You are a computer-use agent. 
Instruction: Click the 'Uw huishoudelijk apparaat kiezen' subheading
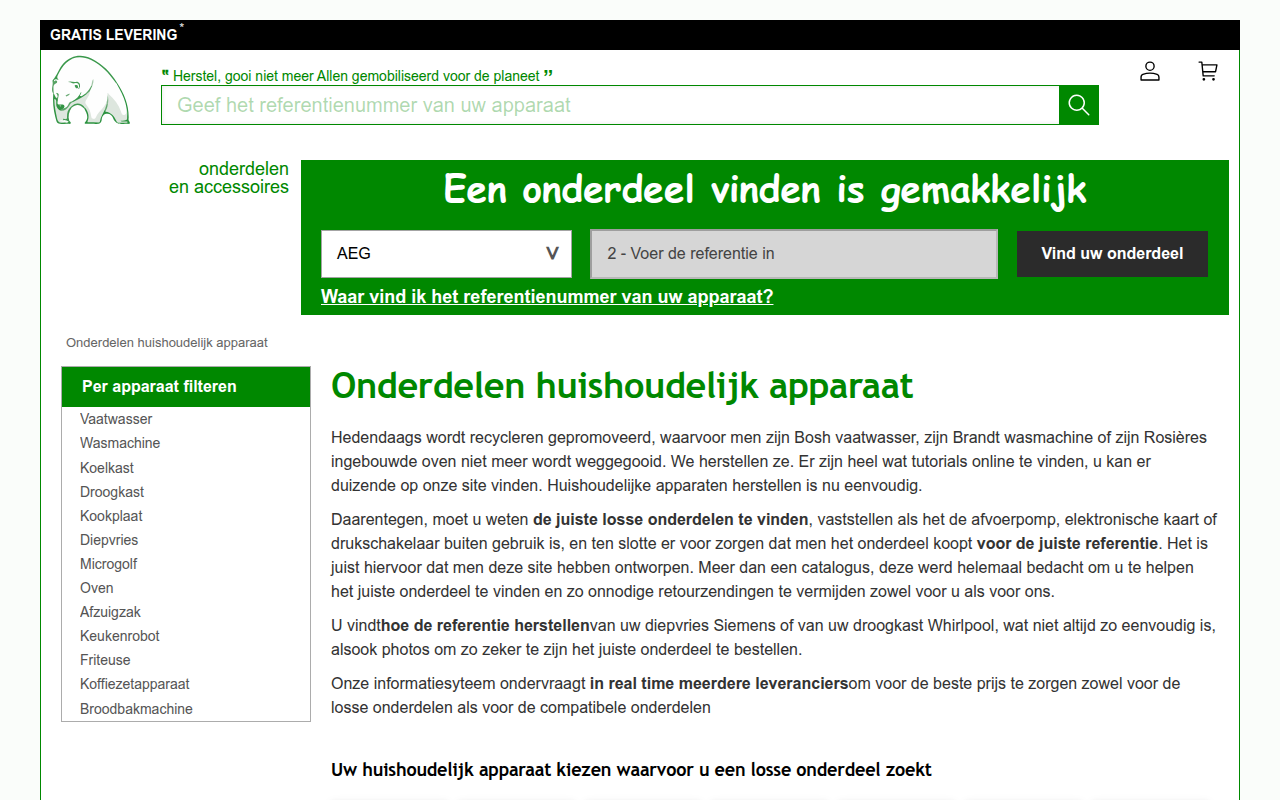coord(631,770)
